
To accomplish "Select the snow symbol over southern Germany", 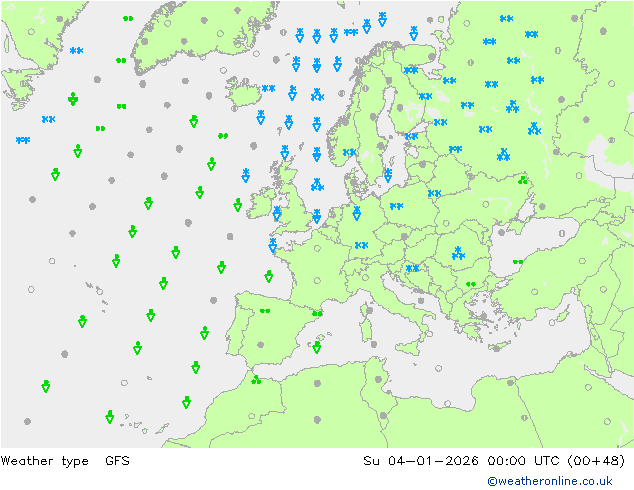I will click(x=361, y=245).
